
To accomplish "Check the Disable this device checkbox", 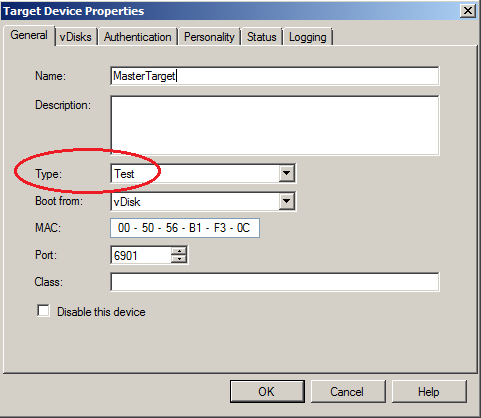I will (x=43, y=311).
